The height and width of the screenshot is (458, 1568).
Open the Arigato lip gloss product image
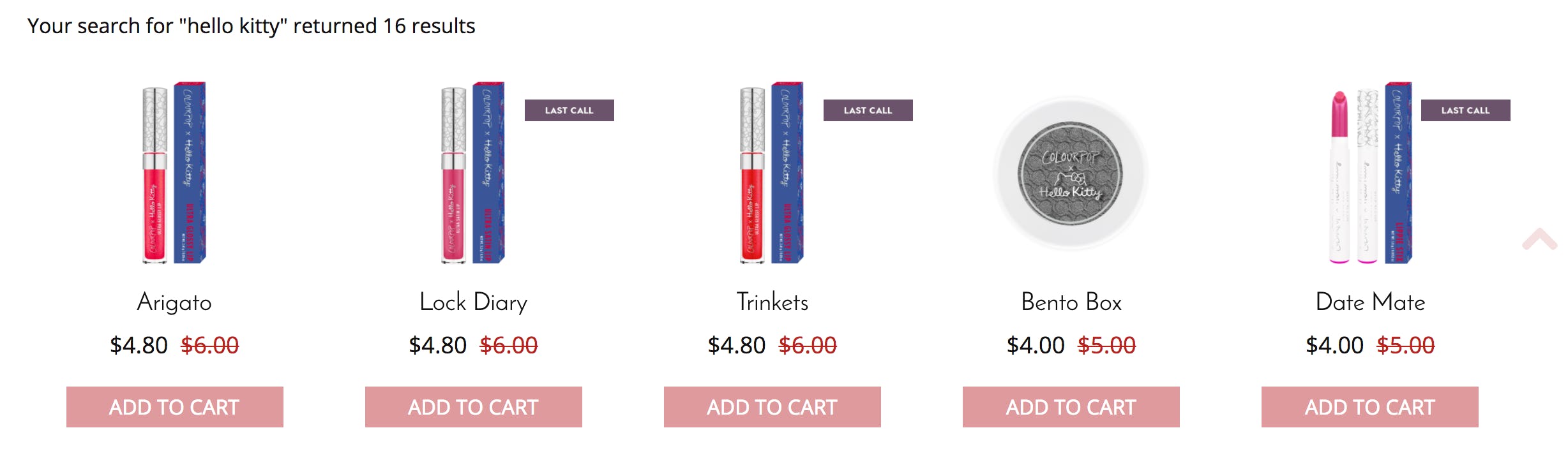174,172
